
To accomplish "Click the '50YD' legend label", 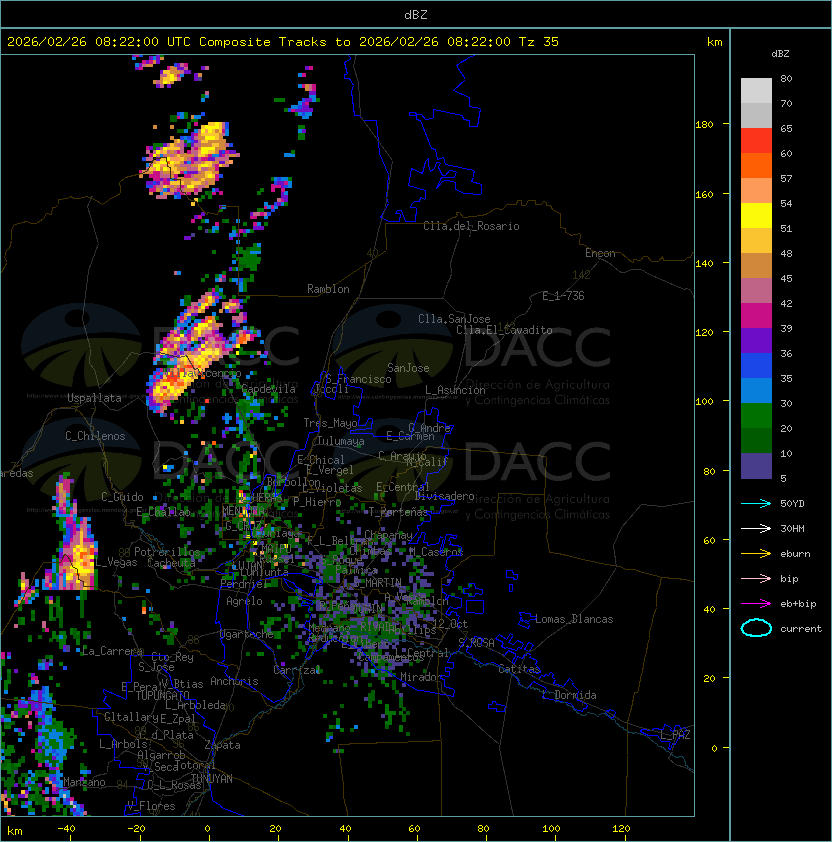I will pyautogui.click(x=792, y=503).
